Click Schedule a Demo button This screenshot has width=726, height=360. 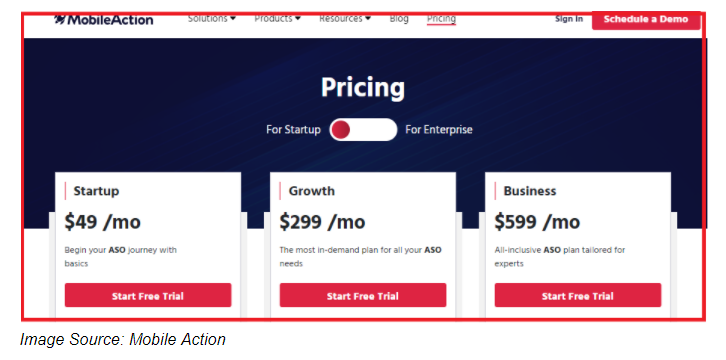(646, 20)
